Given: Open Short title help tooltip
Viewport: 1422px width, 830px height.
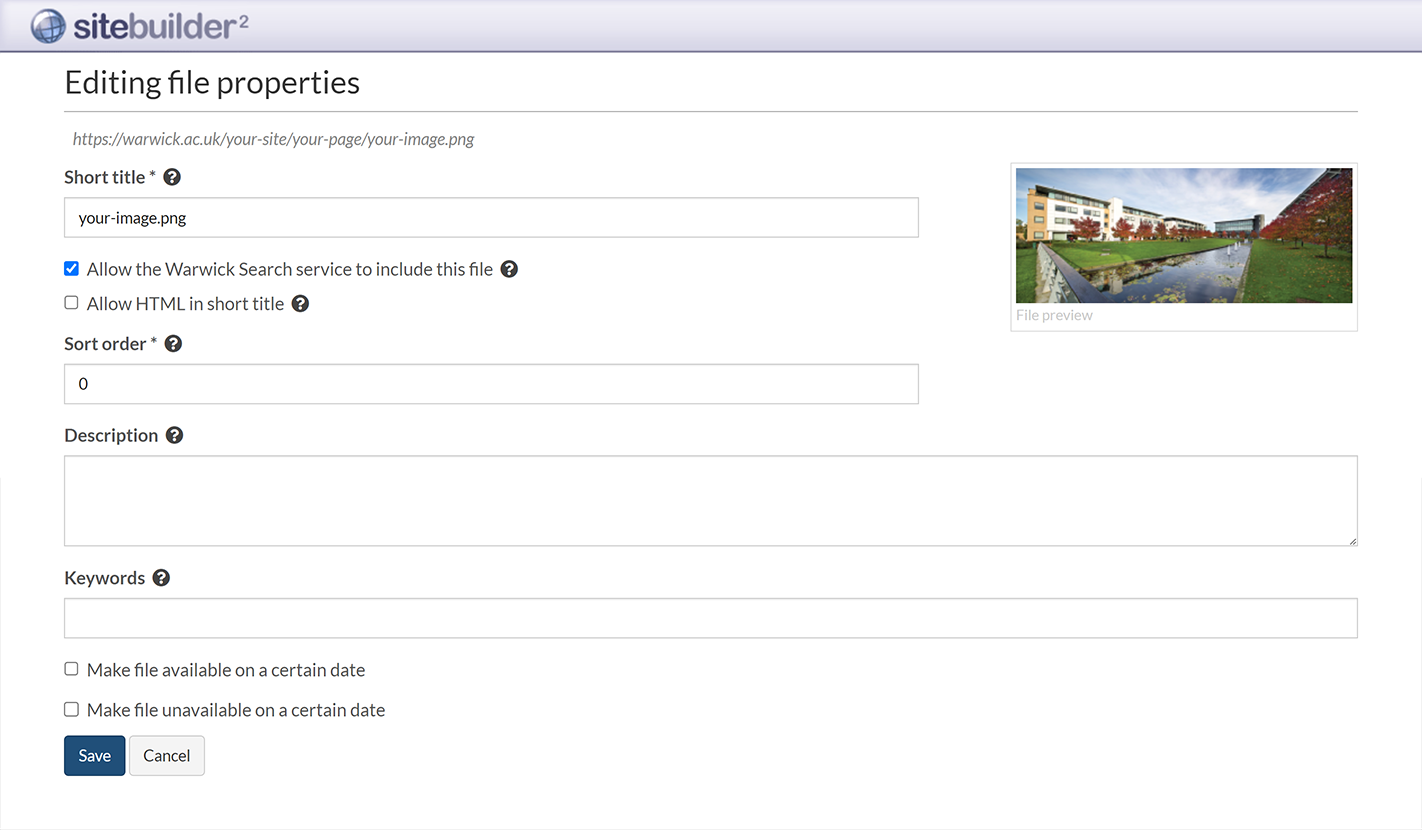Looking at the screenshot, I should (171, 176).
